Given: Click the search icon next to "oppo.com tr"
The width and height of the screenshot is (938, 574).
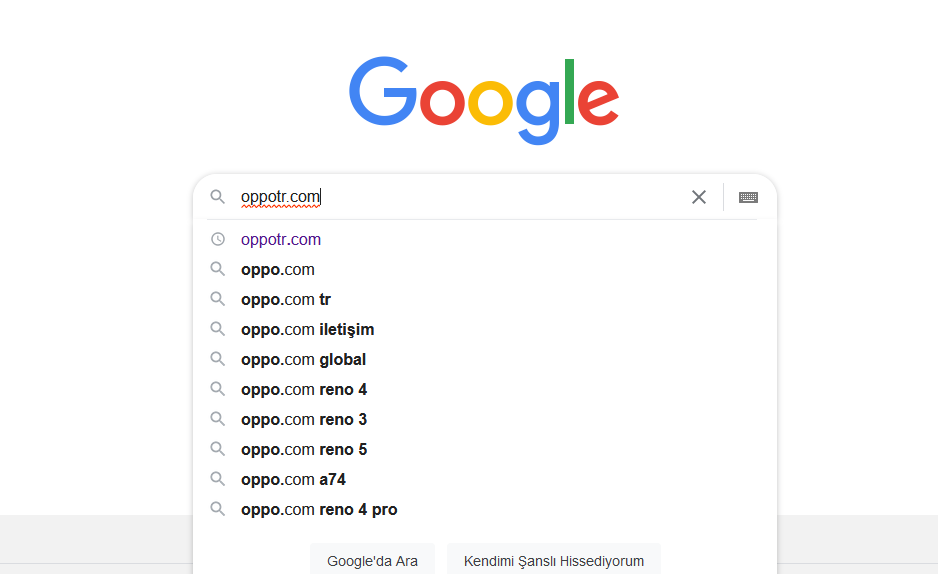Looking at the screenshot, I should 217,299.
